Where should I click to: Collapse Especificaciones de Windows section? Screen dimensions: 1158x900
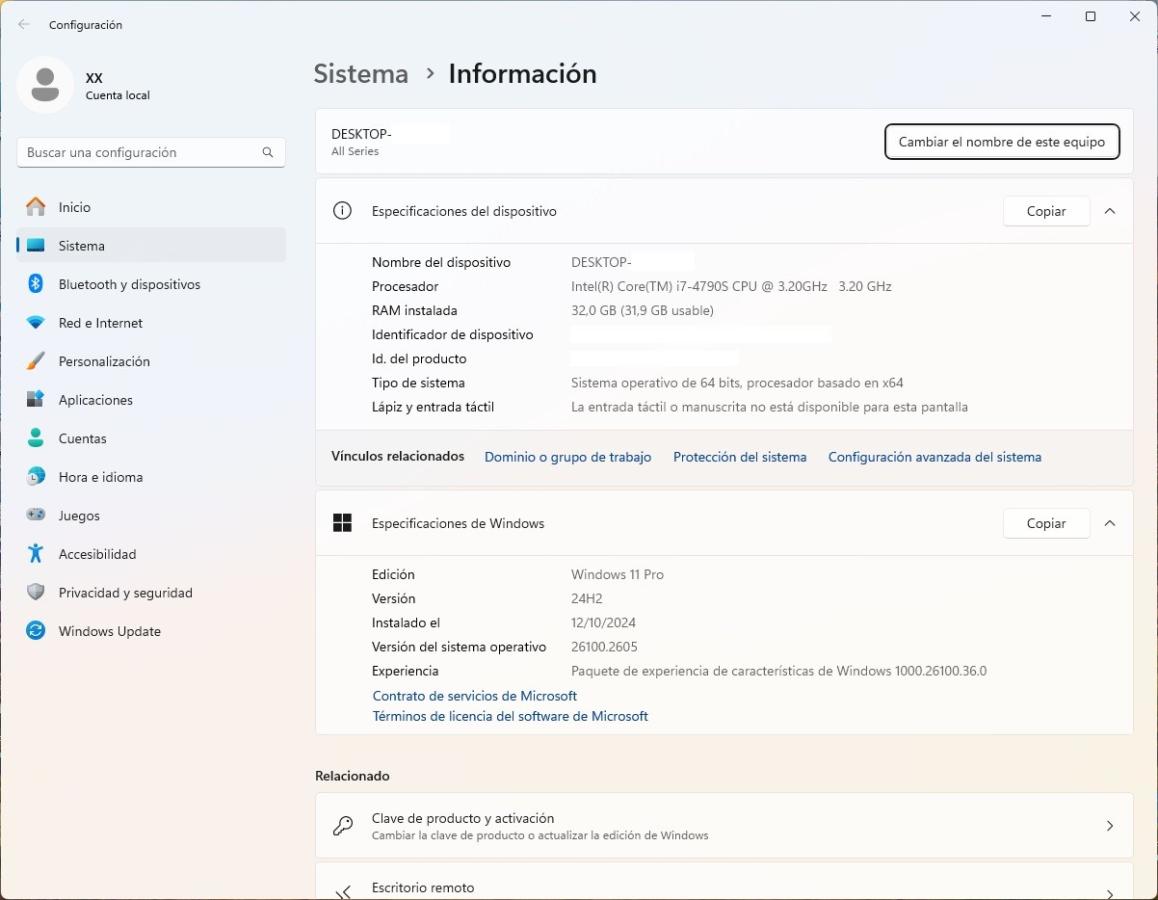pos(1110,523)
